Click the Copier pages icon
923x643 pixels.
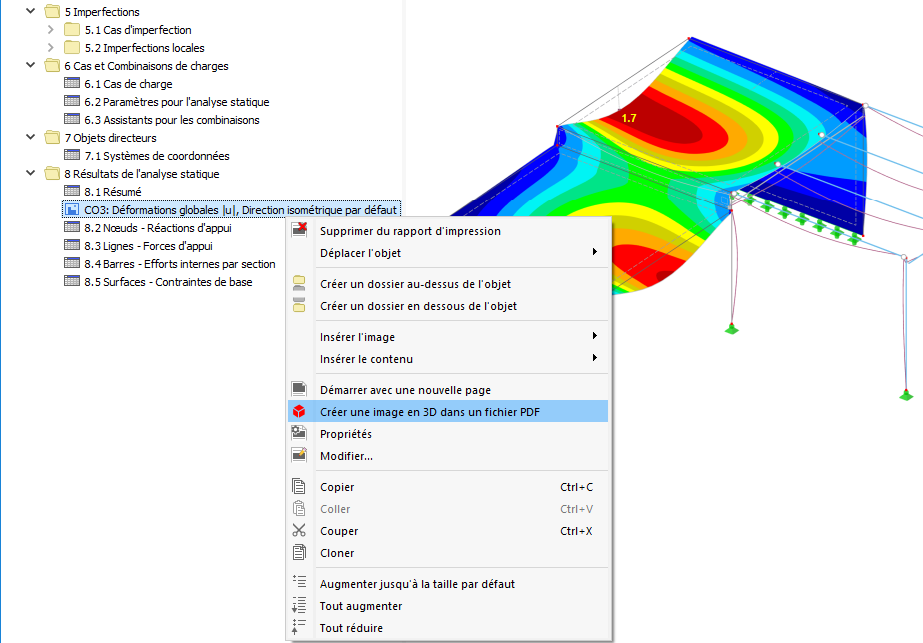299,486
